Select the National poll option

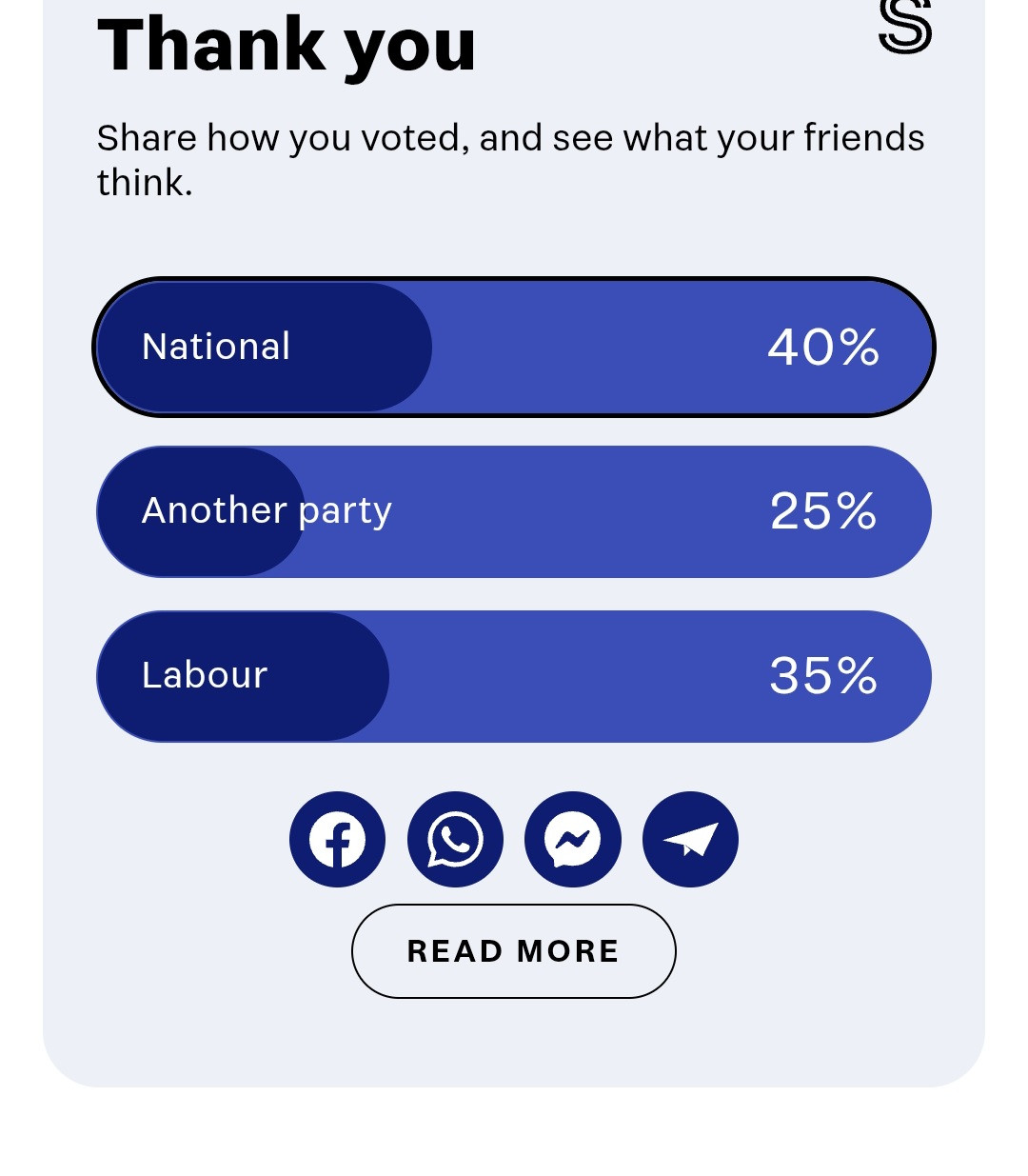point(514,348)
